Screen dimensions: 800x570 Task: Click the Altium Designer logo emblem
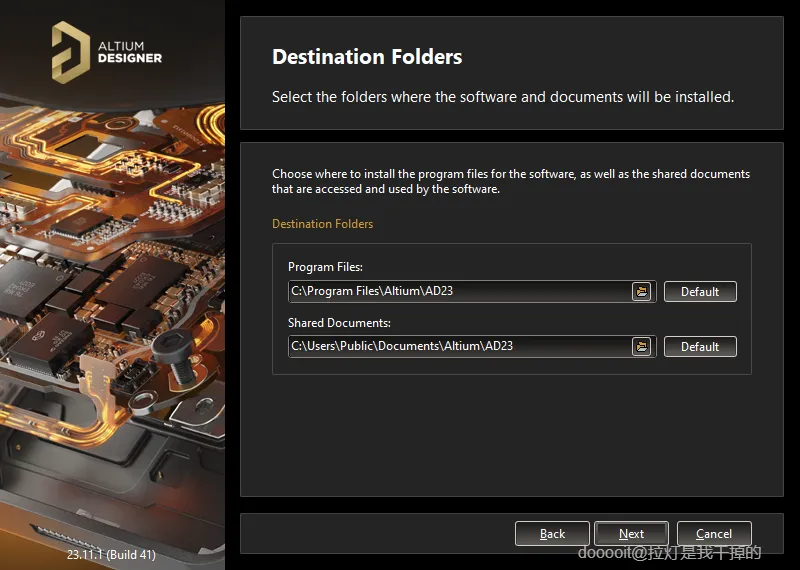(72, 51)
